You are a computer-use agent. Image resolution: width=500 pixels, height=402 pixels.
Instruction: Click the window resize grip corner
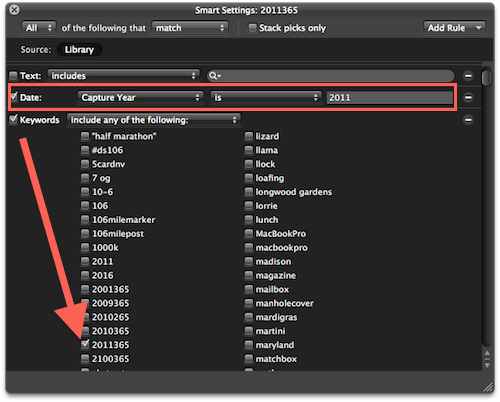click(x=488, y=387)
